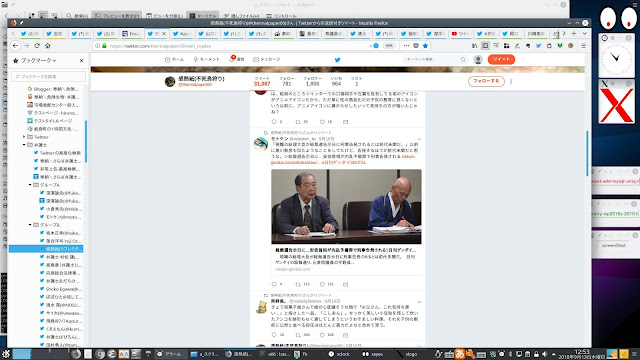
Task: Click the bookmarks sidebar scrollbar
Action: pos(86,141)
